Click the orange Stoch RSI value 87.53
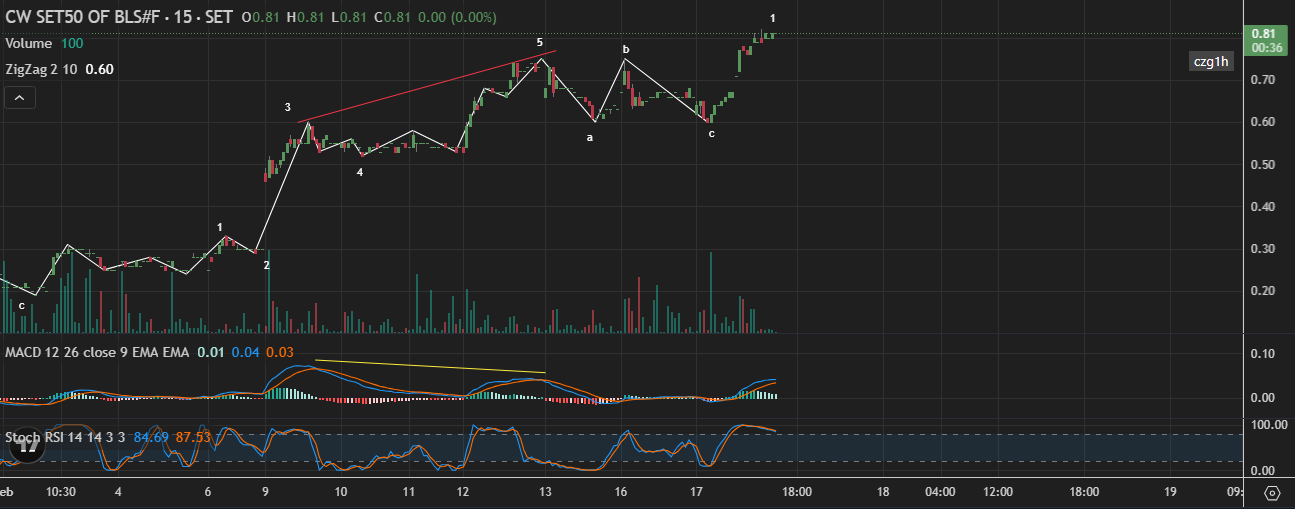The width and height of the screenshot is (1295, 509). coord(193,437)
